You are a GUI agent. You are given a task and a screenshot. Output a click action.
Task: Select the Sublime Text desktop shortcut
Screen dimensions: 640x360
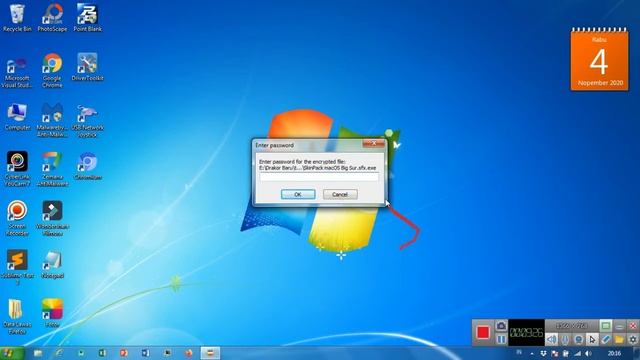point(17,267)
